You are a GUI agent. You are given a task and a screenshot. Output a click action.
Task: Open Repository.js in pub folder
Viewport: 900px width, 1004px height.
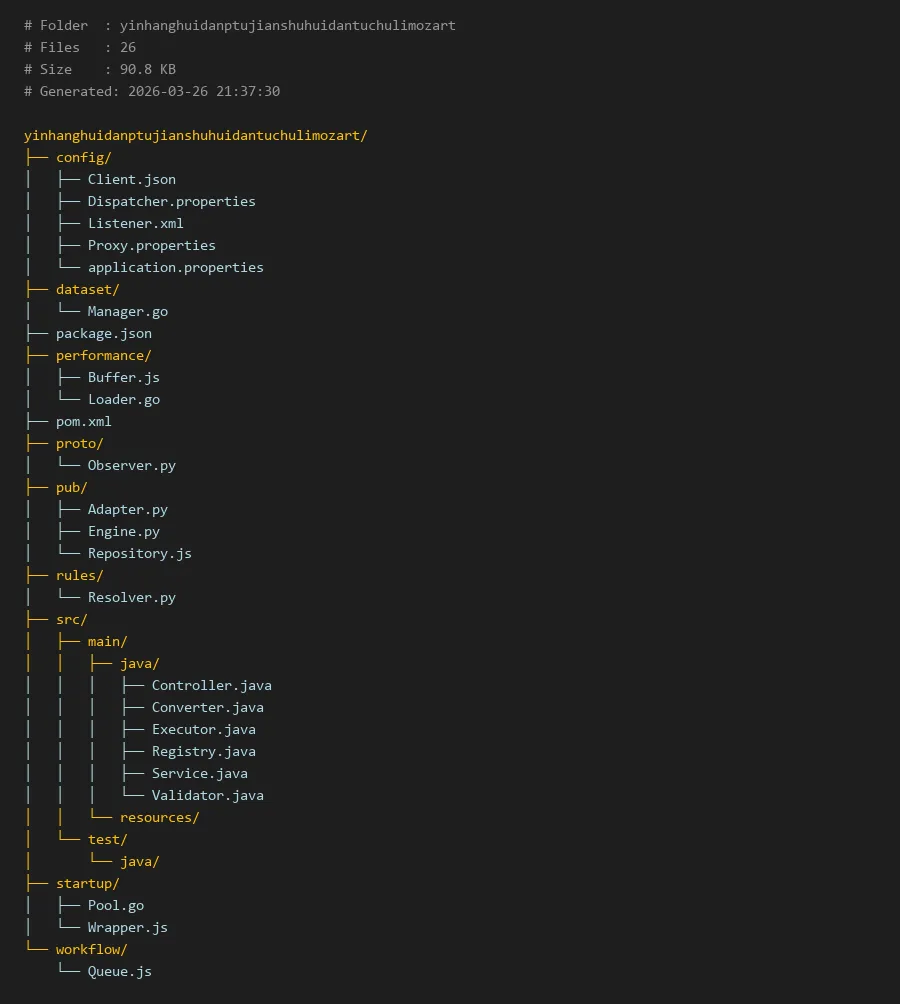pos(139,553)
